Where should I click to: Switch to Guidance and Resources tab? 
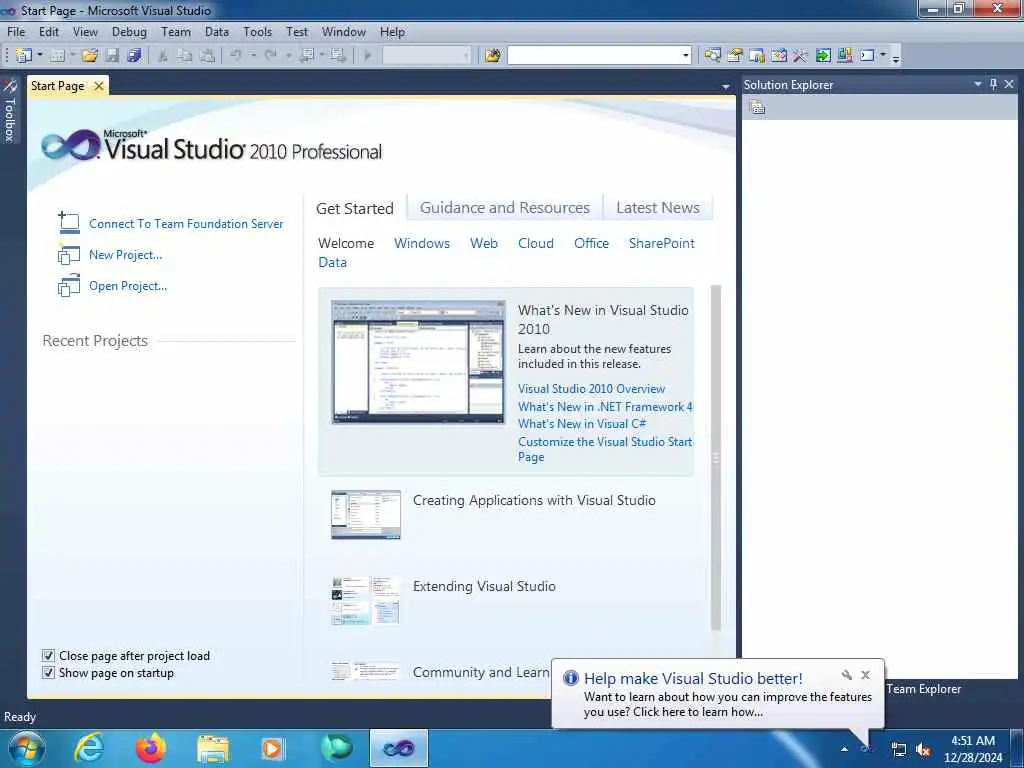(x=505, y=208)
